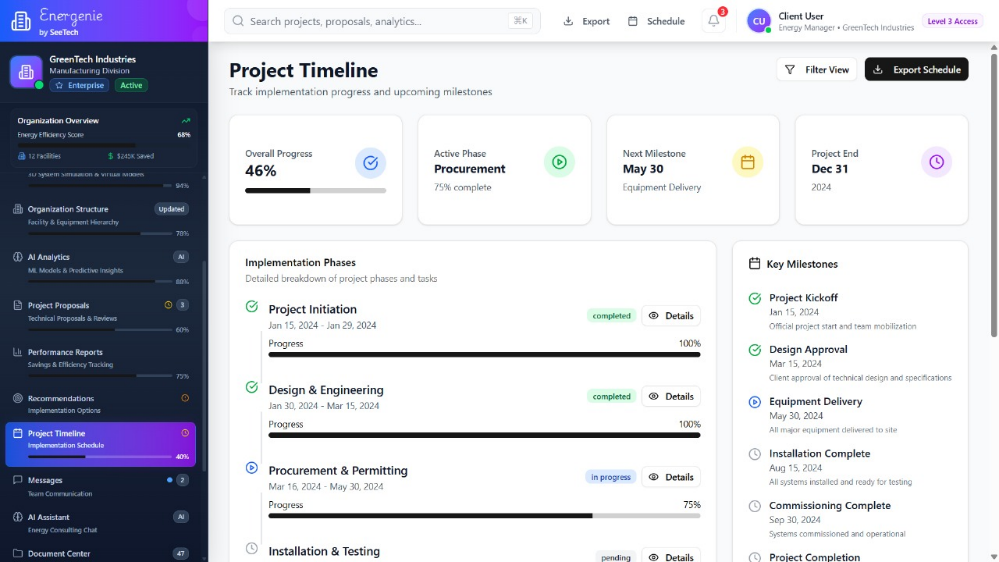
Task: Click the "Design Approval" milestone title
Action: 808,349
